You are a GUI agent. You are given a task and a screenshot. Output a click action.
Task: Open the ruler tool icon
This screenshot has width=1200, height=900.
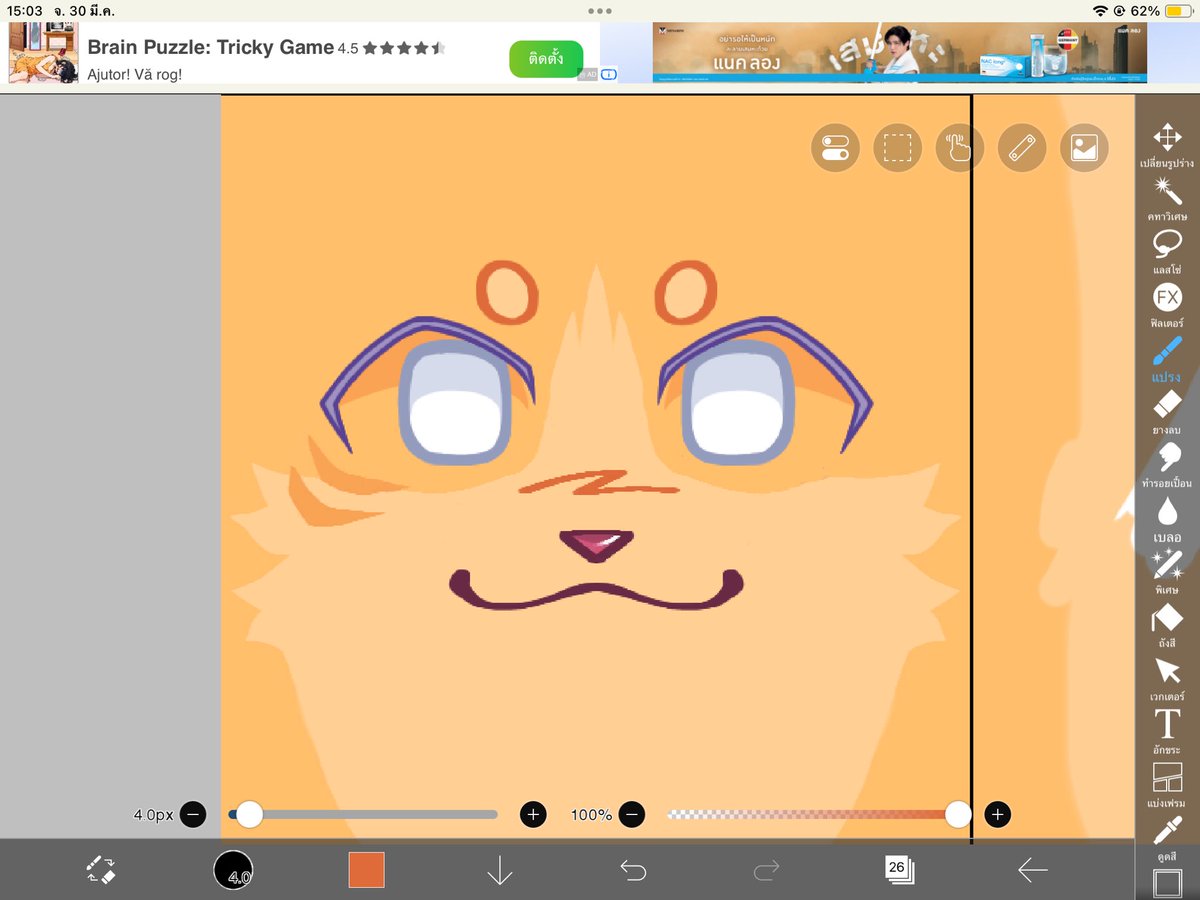pos(1022,149)
